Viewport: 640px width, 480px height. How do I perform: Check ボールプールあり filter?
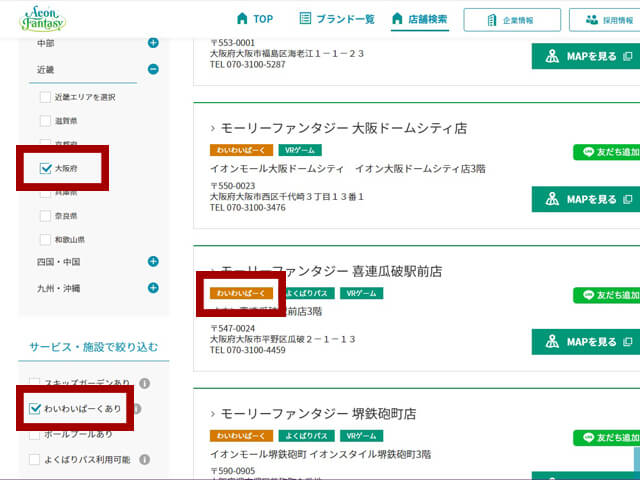tap(34, 434)
